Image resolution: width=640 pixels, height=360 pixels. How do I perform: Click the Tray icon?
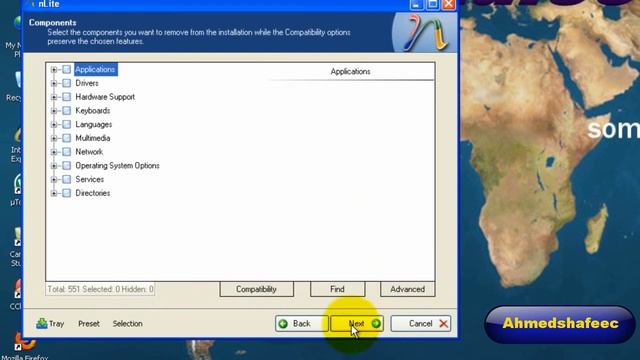coord(42,324)
